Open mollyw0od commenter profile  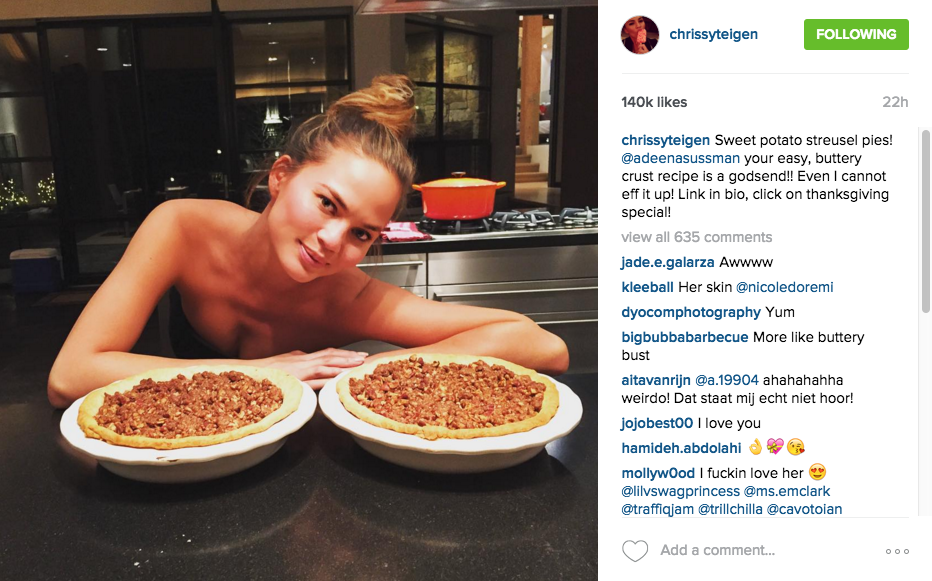(658, 473)
